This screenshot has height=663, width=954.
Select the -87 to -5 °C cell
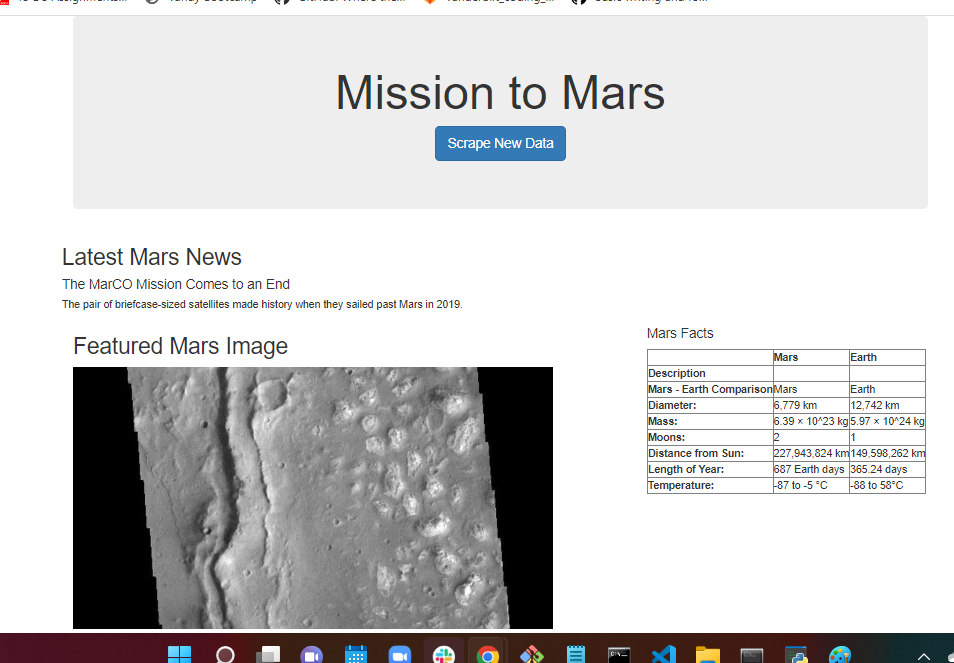[x=811, y=485]
